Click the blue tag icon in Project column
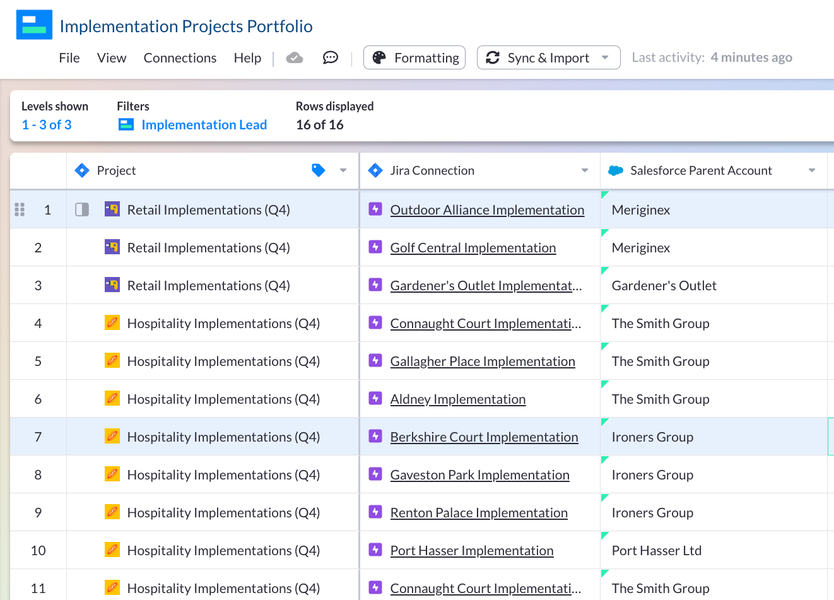This screenshot has width=834, height=600. click(318, 170)
